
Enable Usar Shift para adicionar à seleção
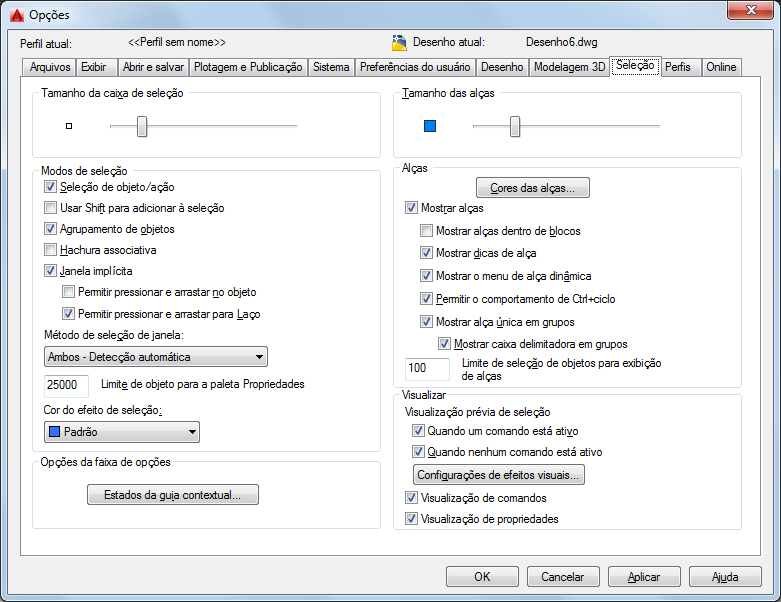pos(50,208)
